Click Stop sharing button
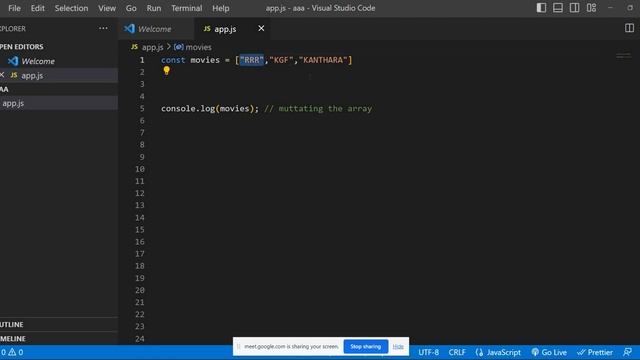640x360 pixels. pyautogui.click(x=365, y=347)
